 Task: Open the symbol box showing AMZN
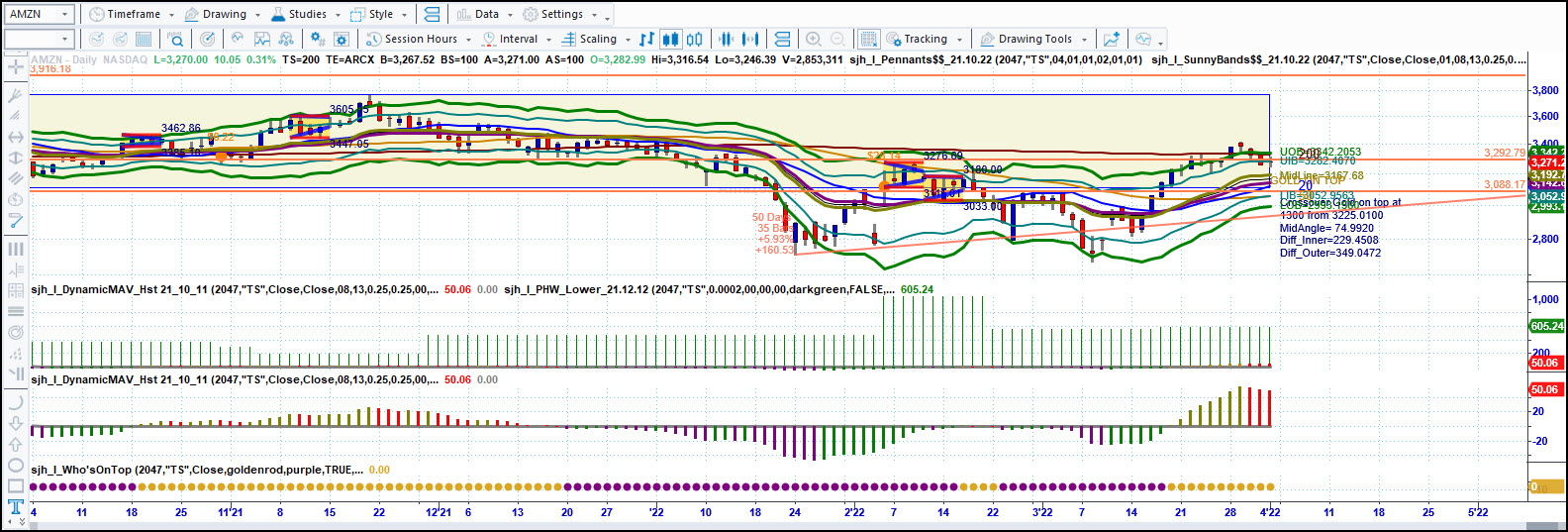click(x=40, y=14)
